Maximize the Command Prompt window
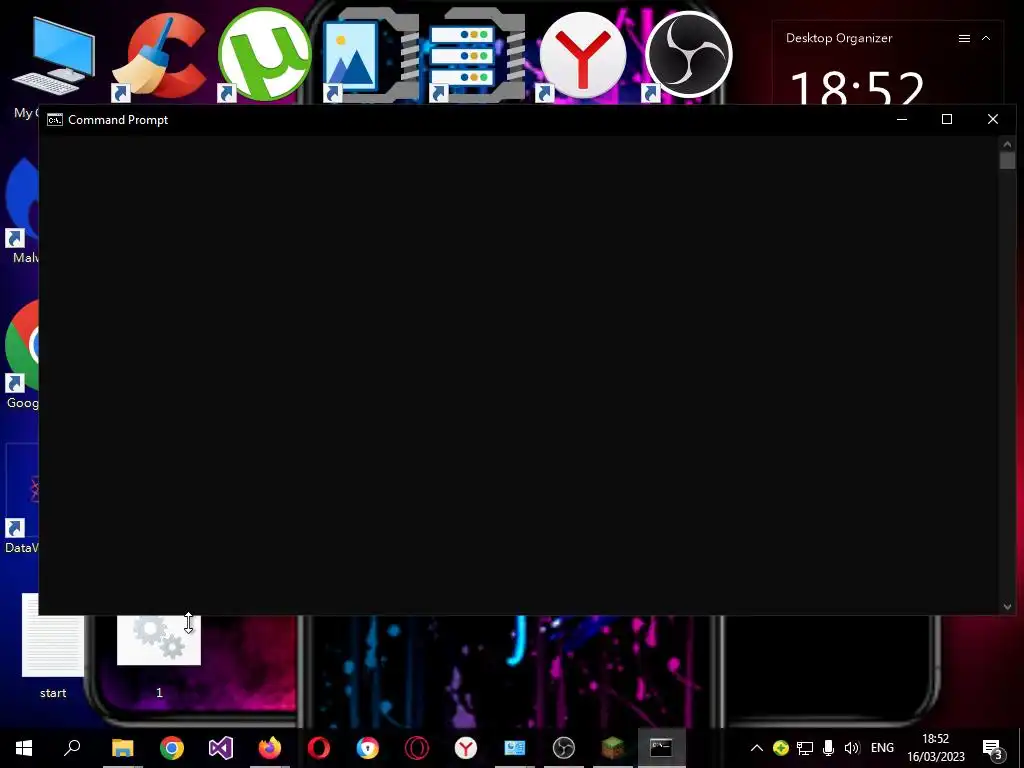Viewport: 1024px width, 768px height. tap(947, 120)
